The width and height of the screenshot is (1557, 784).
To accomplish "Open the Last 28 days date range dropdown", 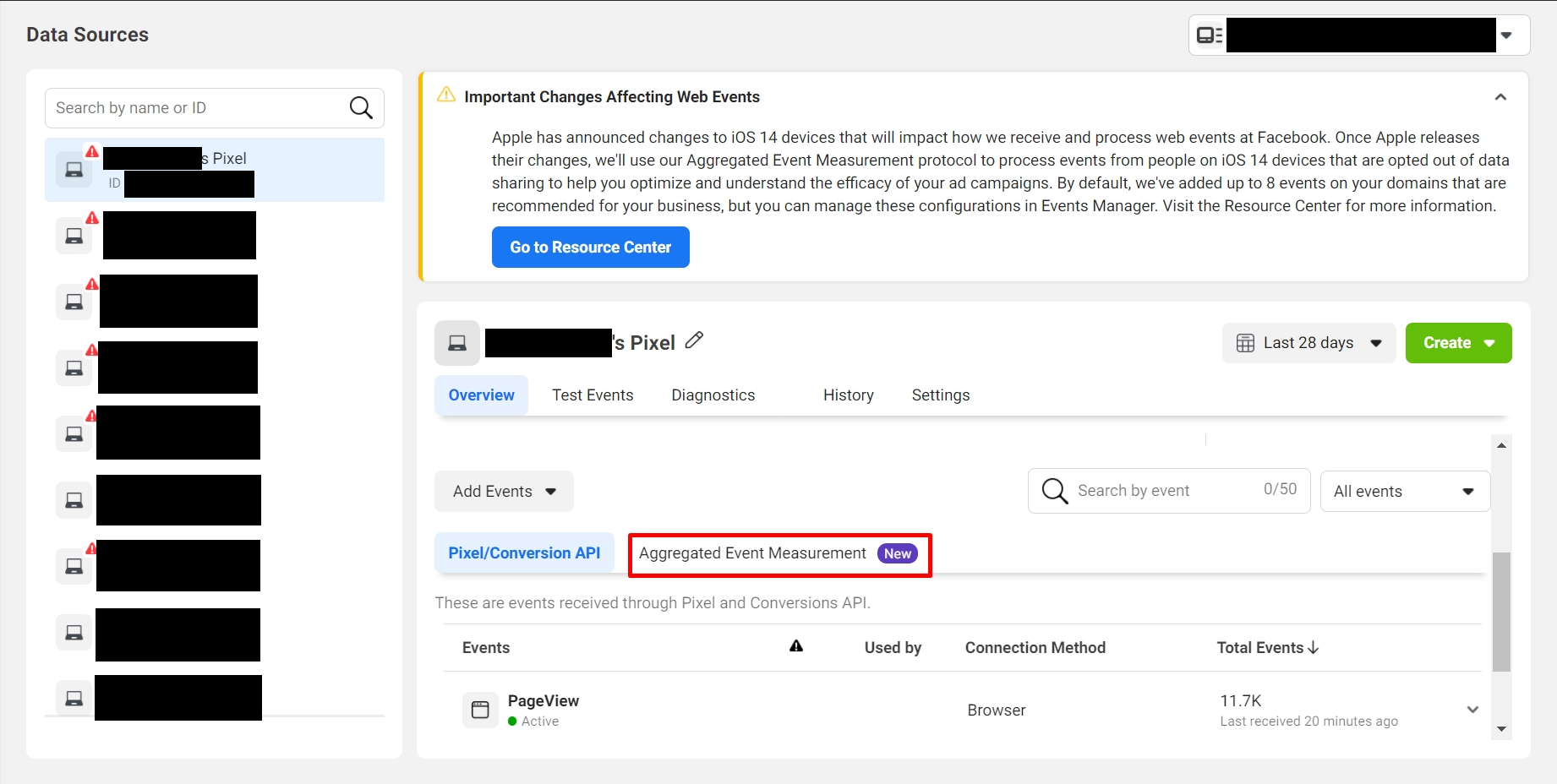I will point(1308,343).
